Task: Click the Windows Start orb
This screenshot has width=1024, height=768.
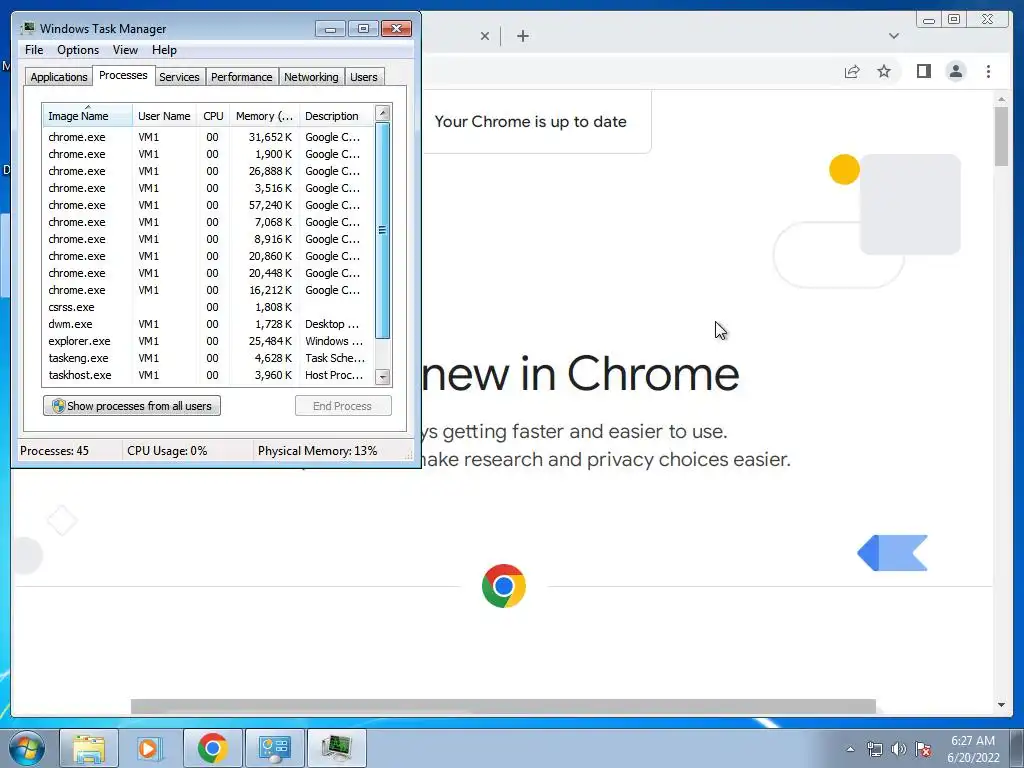Action: tap(27, 748)
